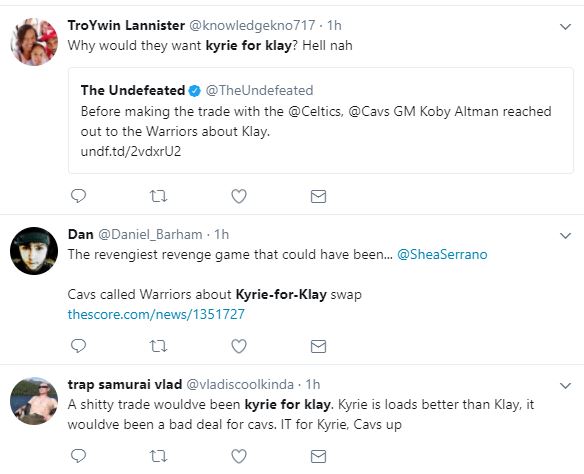This screenshot has height=474, width=584.
Task: Send TroYwin Lannister's tweet via direct message
Action: pyautogui.click(x=318, y=196)
